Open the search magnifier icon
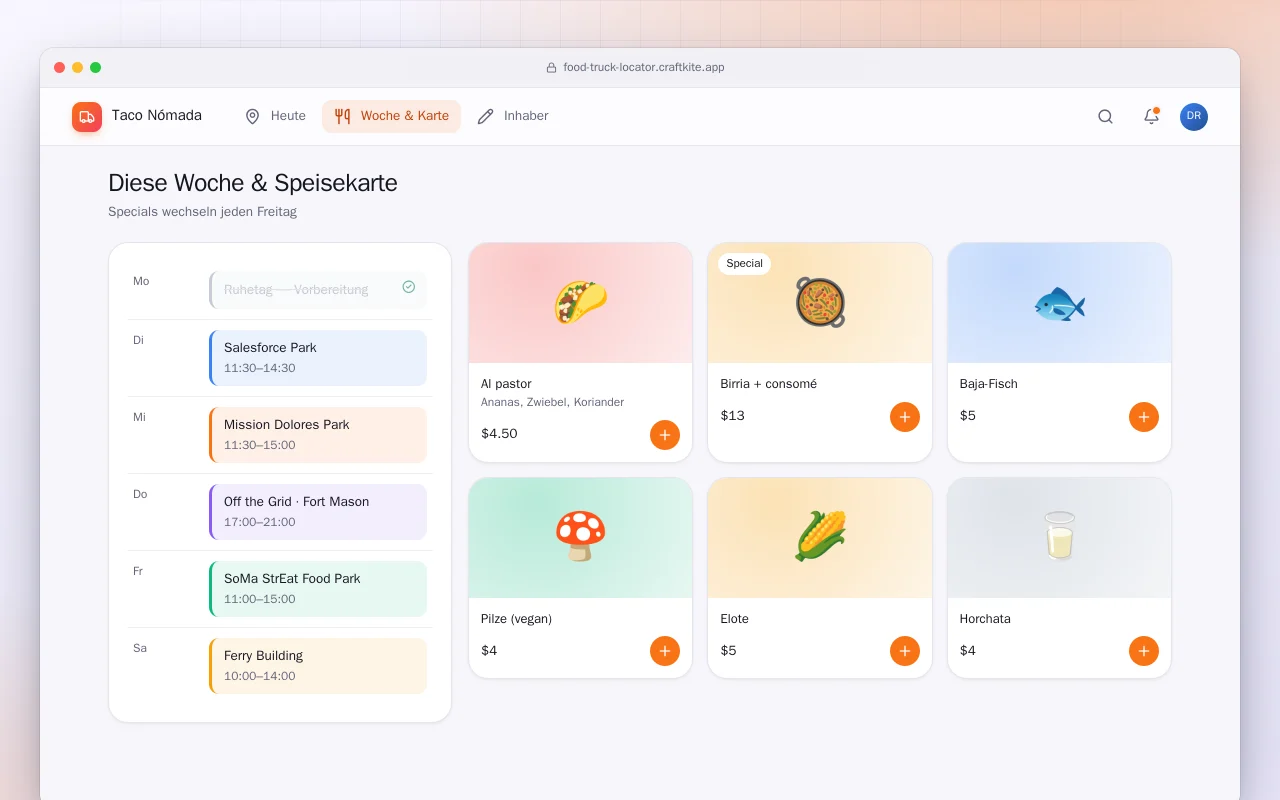Image resolution: width=1280 pixels, height=800 pixels. point(1105,116)
